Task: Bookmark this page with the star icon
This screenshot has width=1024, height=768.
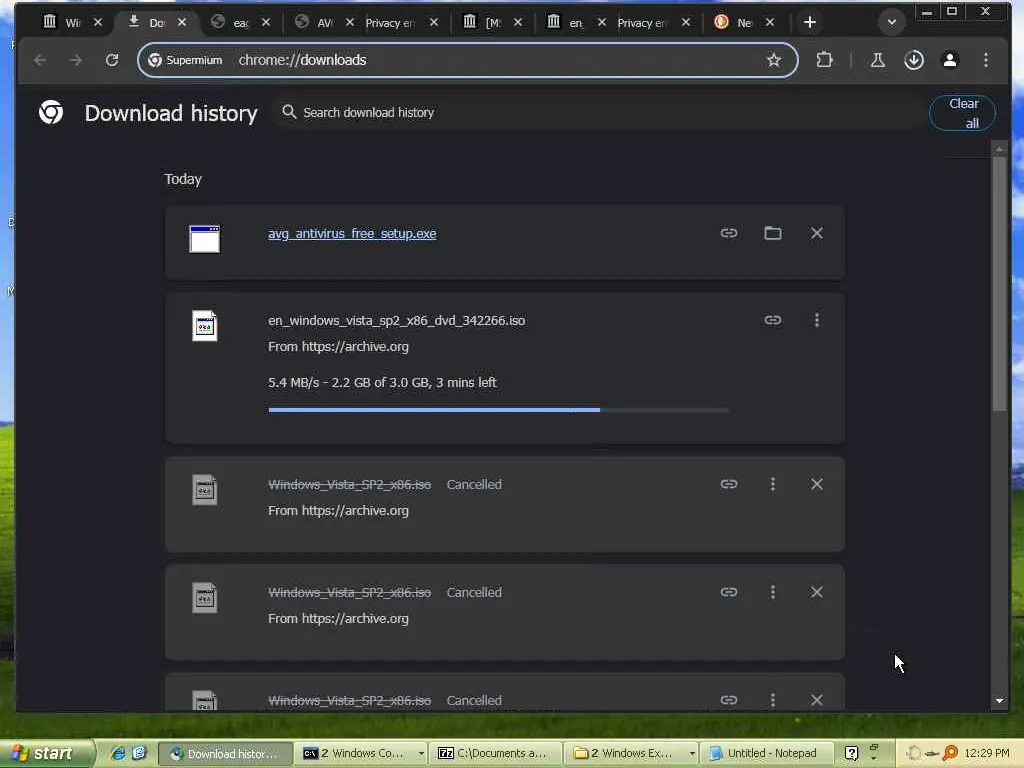Action: pyautogui.click(x=773, y=60)
